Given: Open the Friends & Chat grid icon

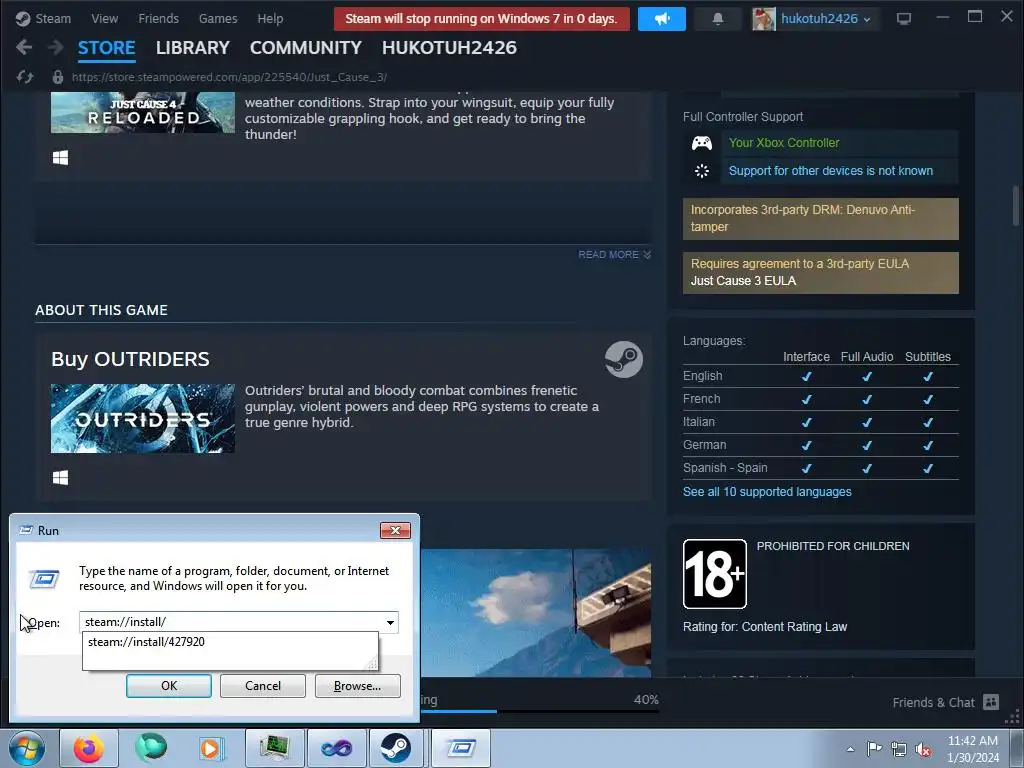Looking at the screenshot, I should [x=991, y=702].
